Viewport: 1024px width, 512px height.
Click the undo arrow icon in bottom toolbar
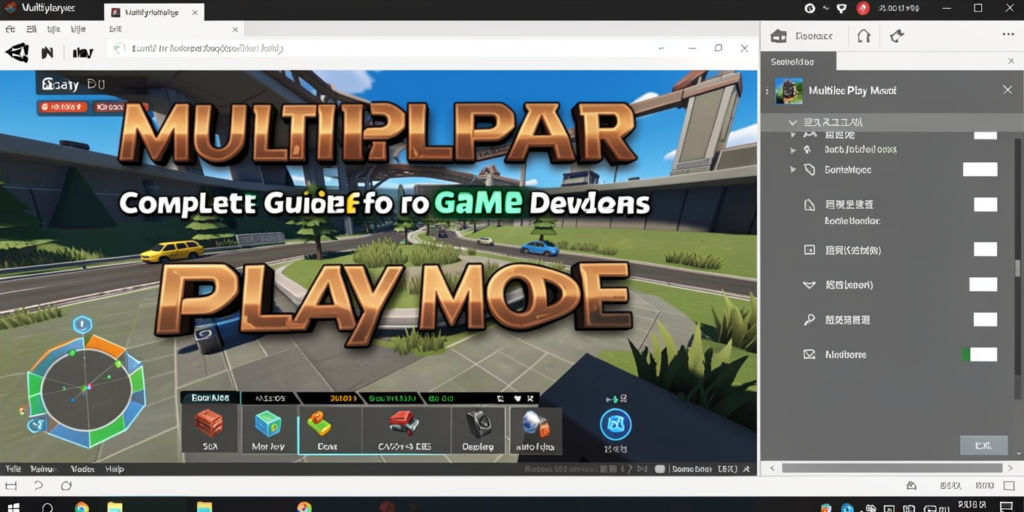click(38, 486)
